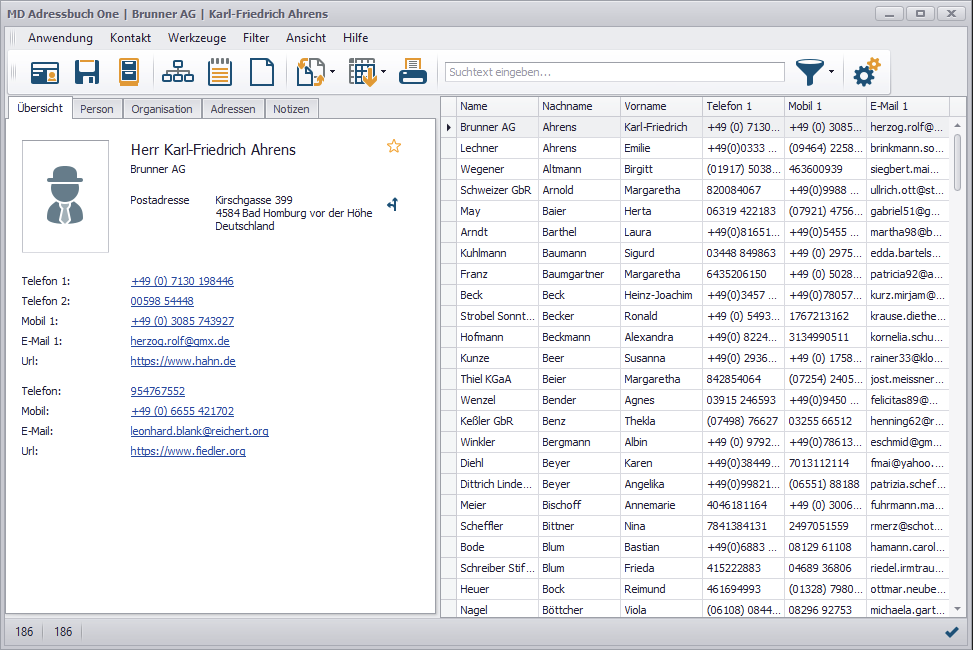Click the orange address book icon
This screenshot has width=973, height=650.
(x=129, y=72)
